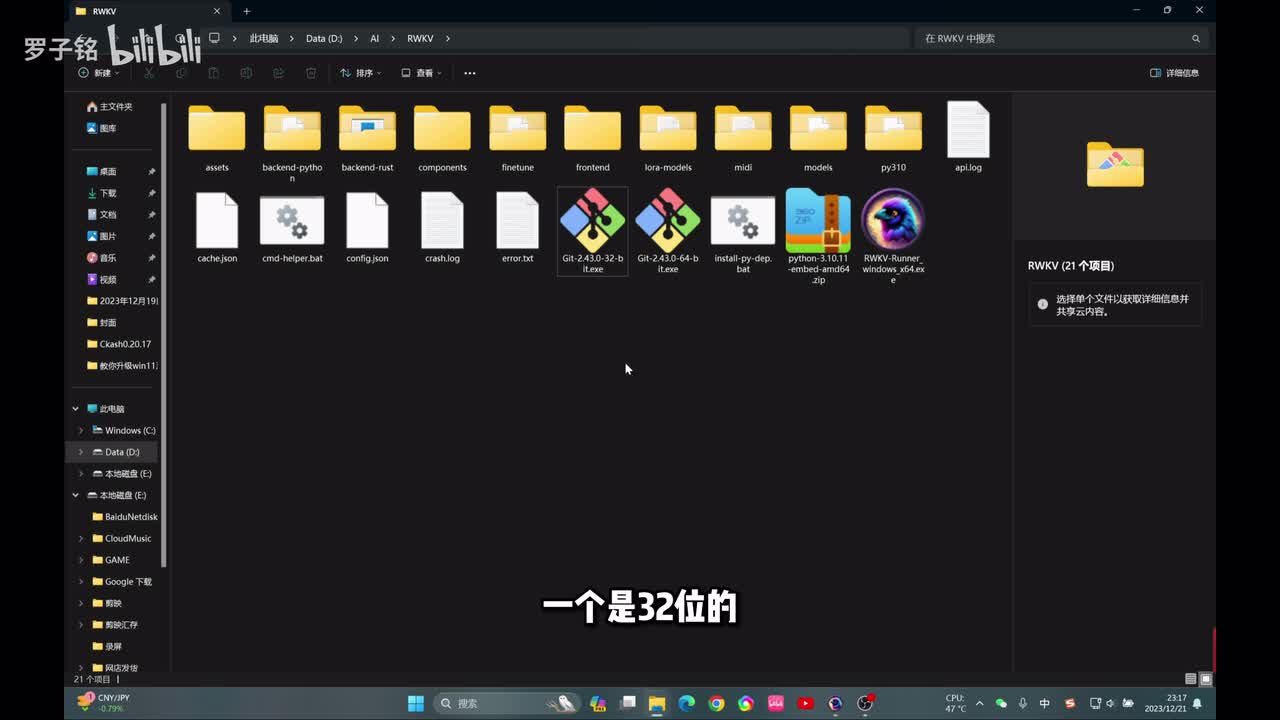Switch to details list view in status bar
Viewport: 1280px width, 720px height.
tap(1190, 679)
